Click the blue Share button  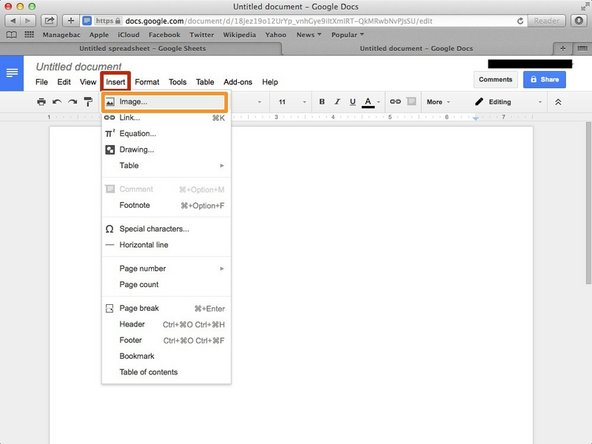click(544, 80)
